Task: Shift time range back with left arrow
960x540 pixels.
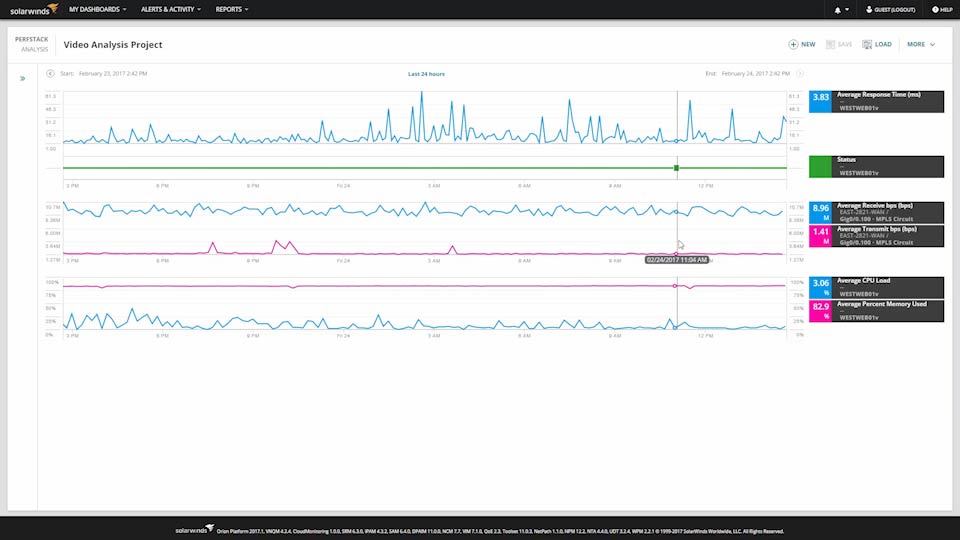Action: pyautogui.click(x=50, y=73)
